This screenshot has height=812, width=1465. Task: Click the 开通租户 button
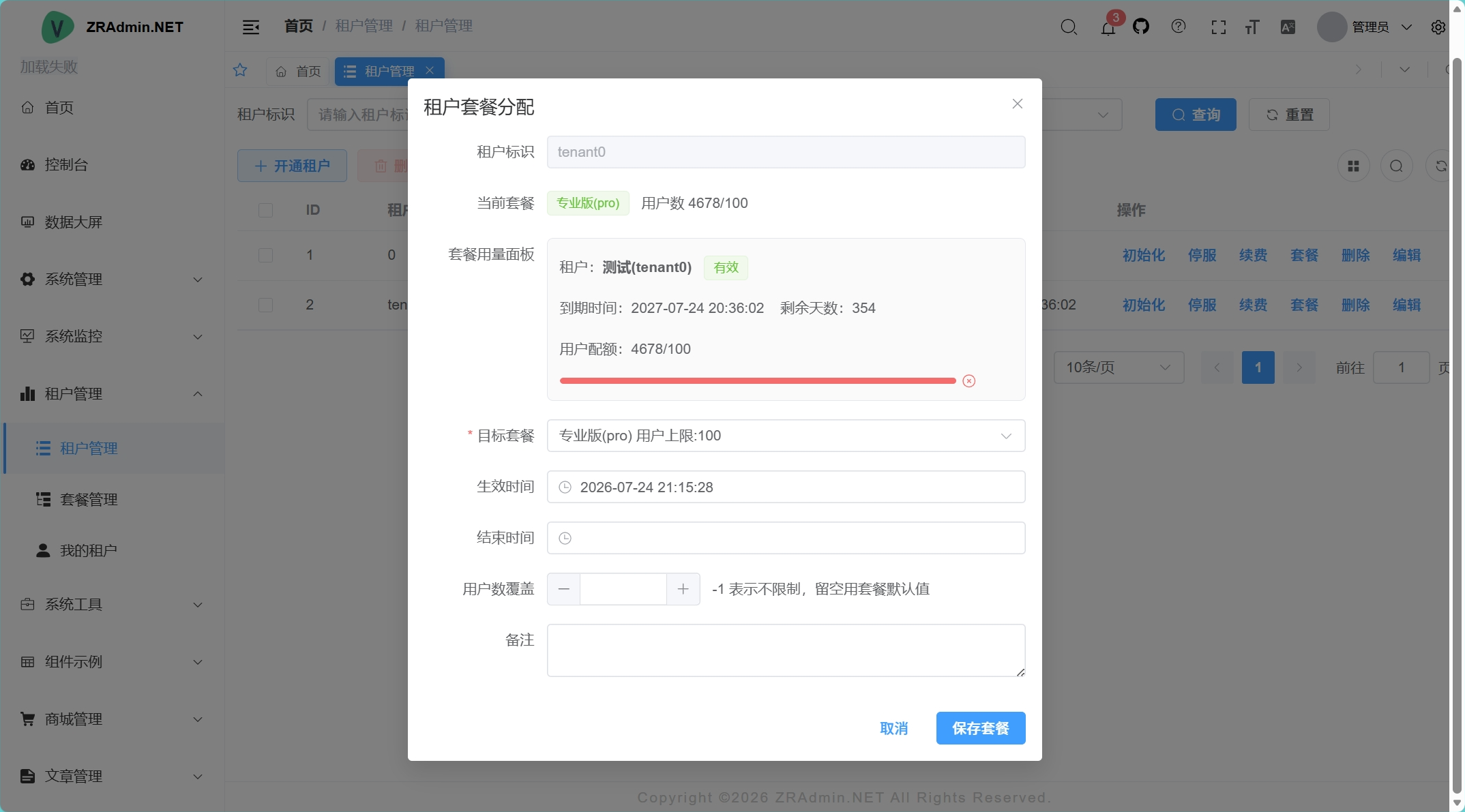tap(292, 166)
